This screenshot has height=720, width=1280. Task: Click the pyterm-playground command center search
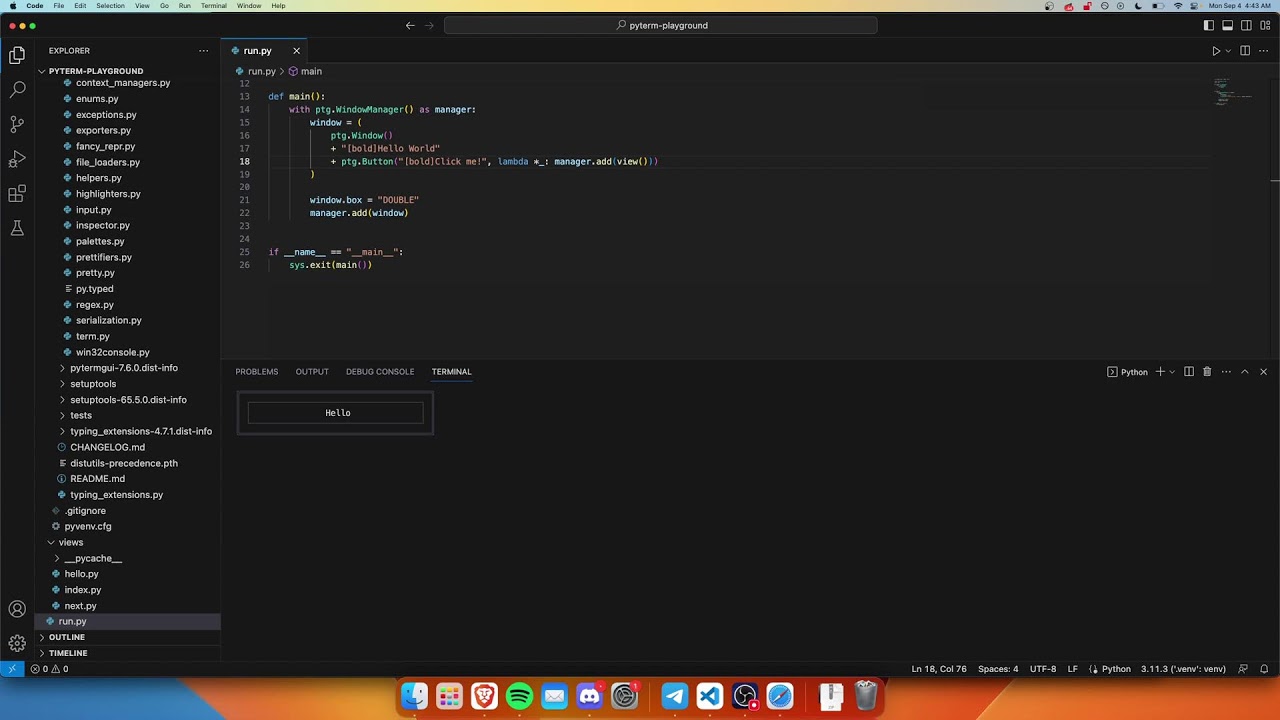tap(661, 25)
